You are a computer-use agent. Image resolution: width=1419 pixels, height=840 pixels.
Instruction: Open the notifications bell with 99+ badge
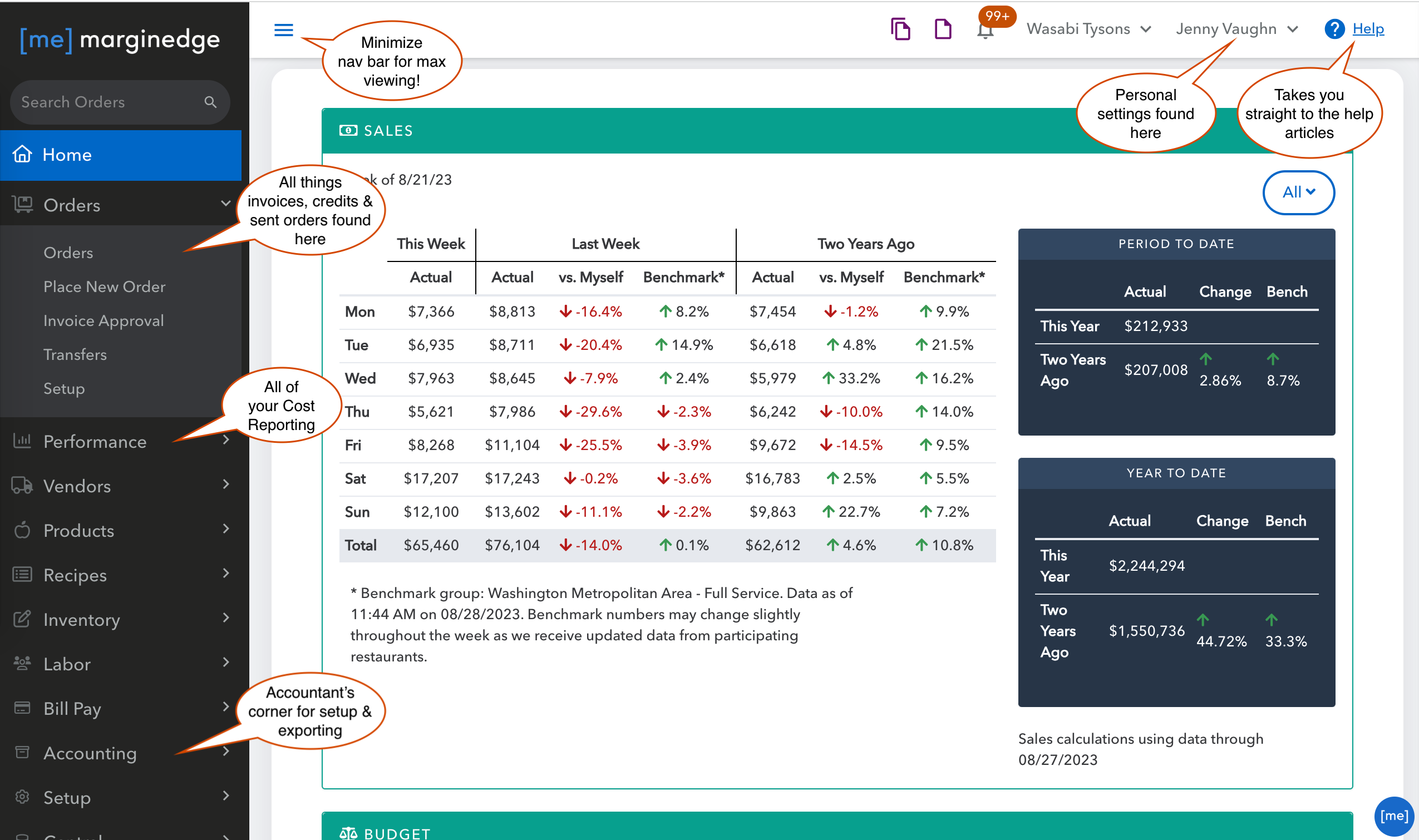[x=985, y=31]
